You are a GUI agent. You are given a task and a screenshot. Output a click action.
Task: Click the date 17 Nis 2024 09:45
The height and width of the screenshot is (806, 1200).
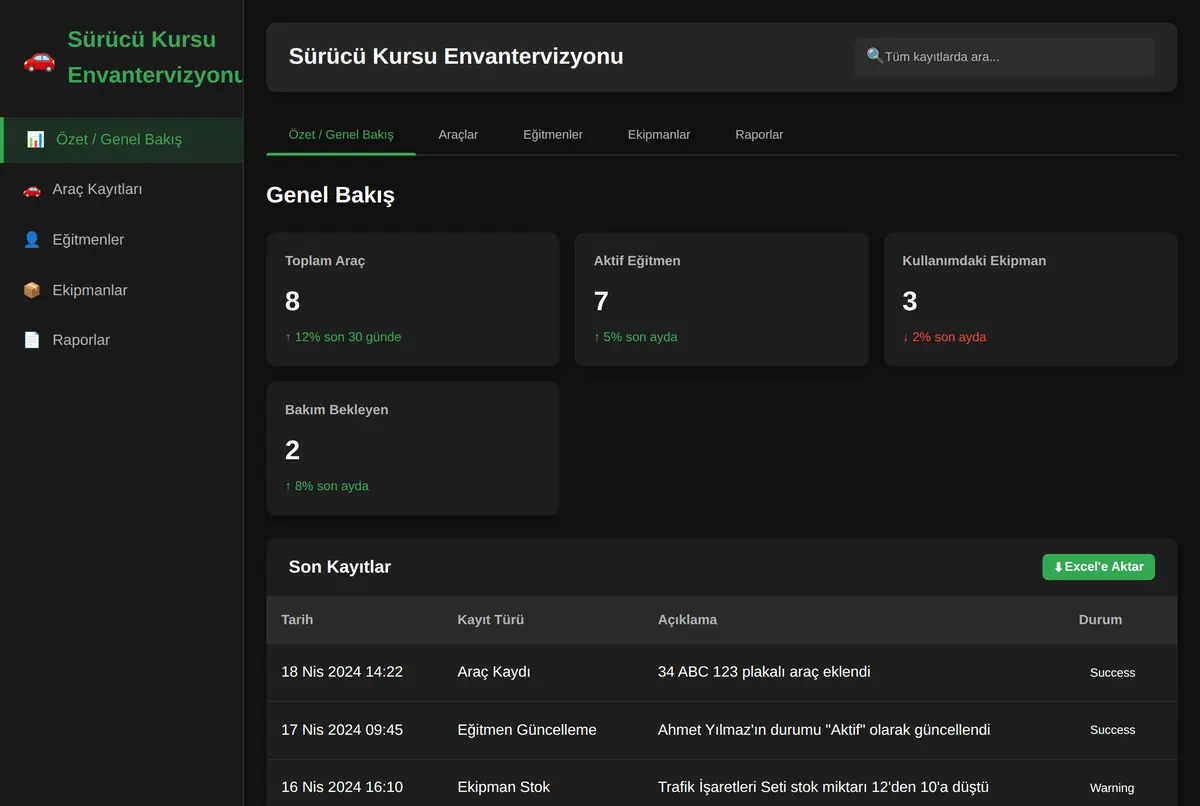pyautogui.click(x=342, y=730)
